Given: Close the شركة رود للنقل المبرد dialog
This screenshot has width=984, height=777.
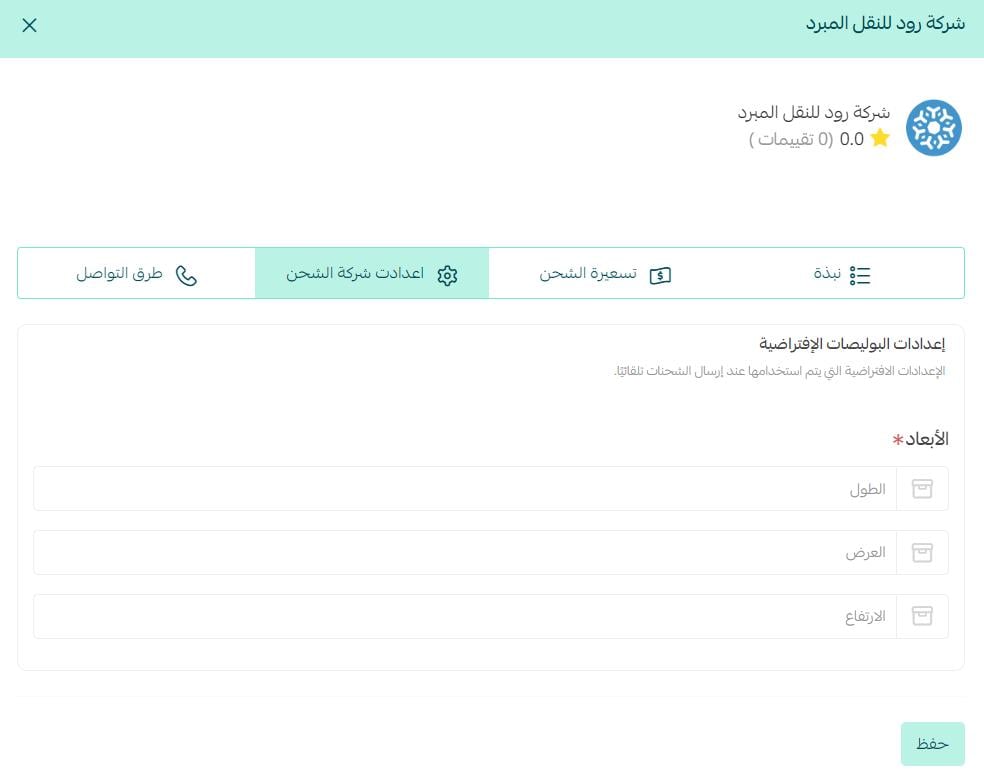Looking at the screenshot, I should [29, 25].
